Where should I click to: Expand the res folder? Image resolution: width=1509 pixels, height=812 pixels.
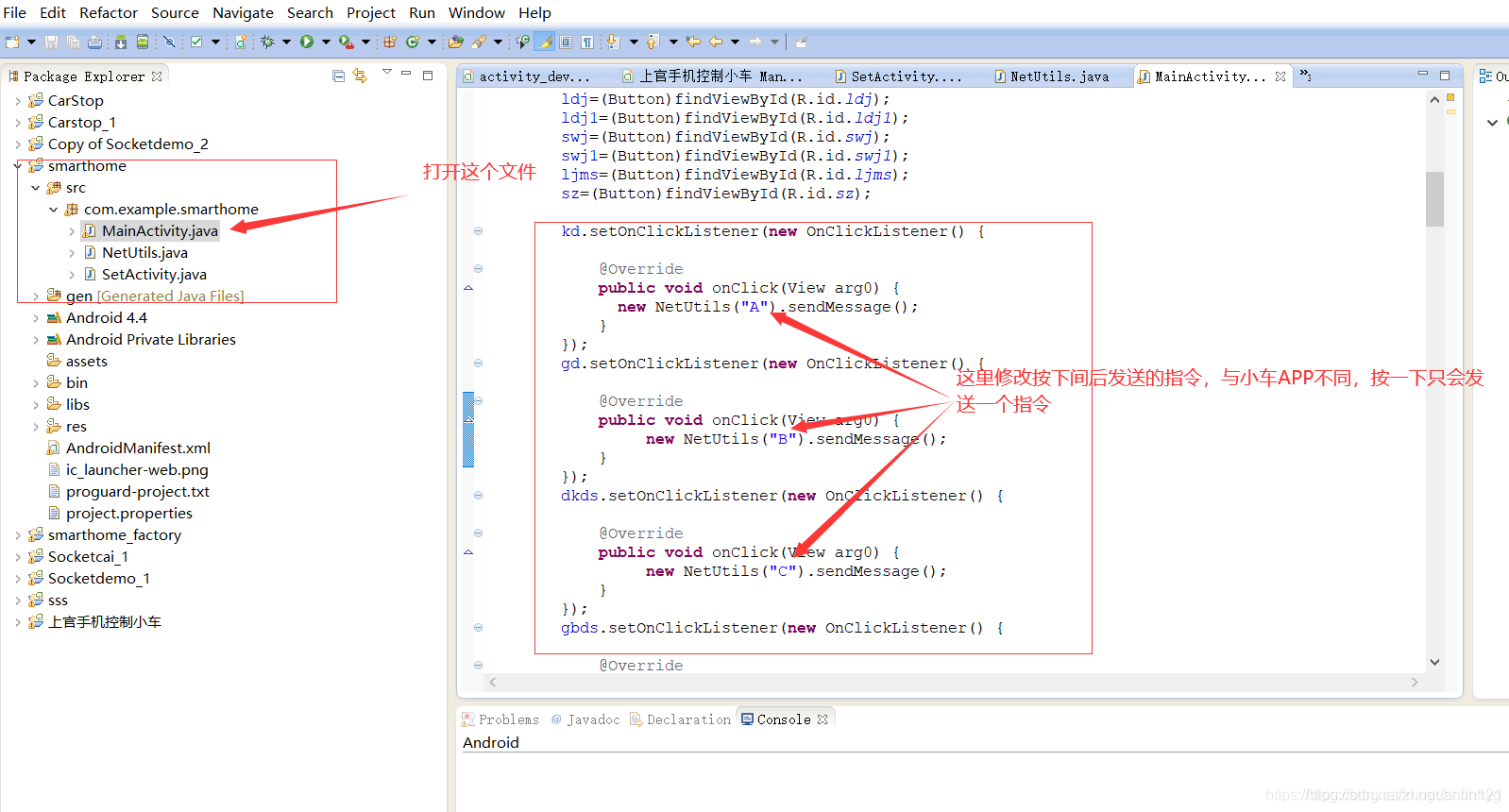pyautogui.click(x=35, y=427)
